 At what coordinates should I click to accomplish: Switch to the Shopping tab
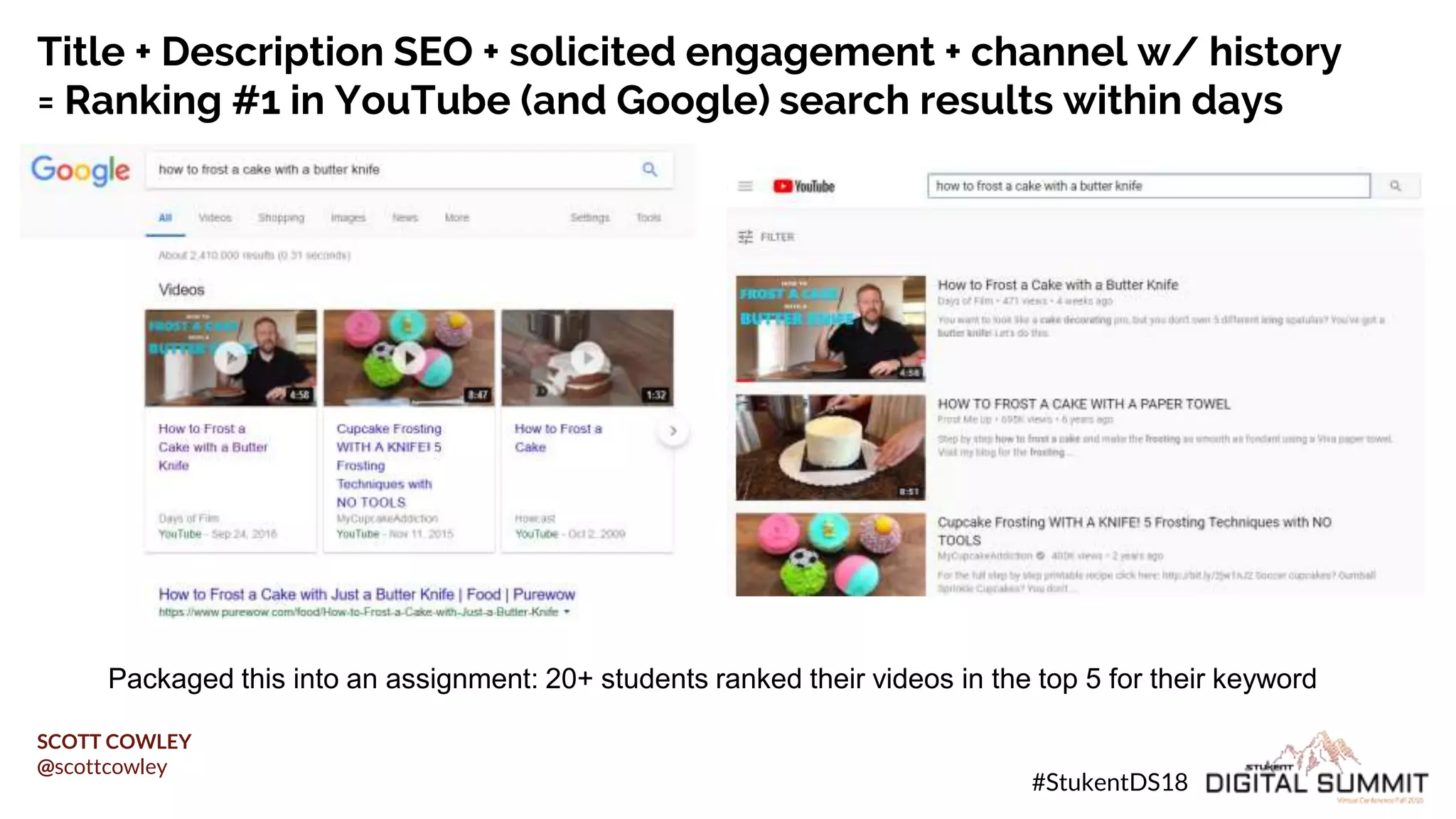[x=281, y=218]
